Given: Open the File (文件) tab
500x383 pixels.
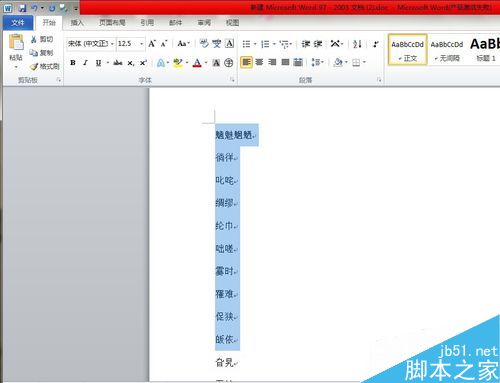Looking at the screenshot, I should click(x=18, y=23).
